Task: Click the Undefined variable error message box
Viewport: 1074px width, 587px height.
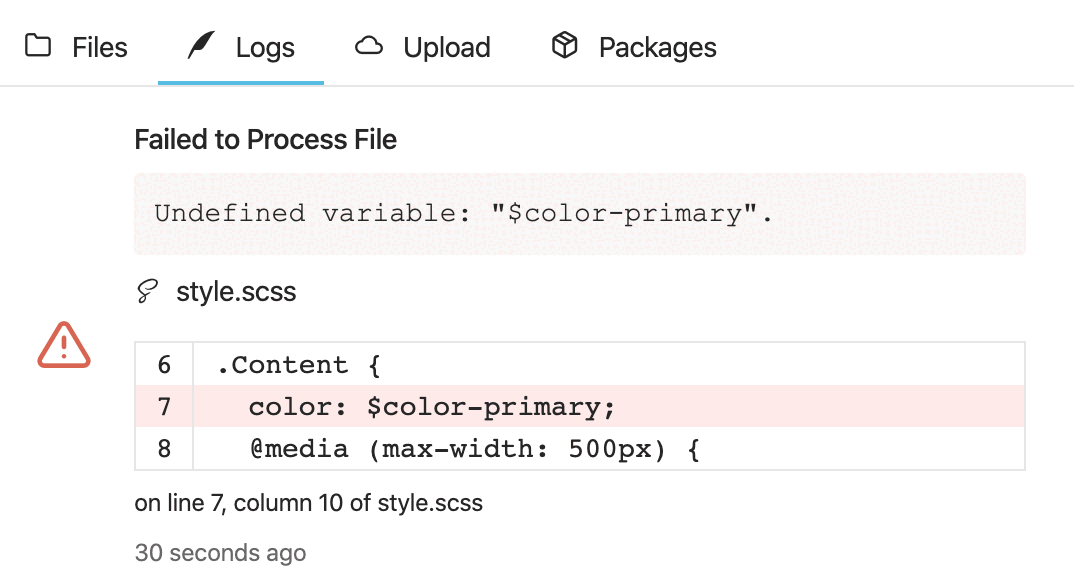Action: (x=579, y=213)
